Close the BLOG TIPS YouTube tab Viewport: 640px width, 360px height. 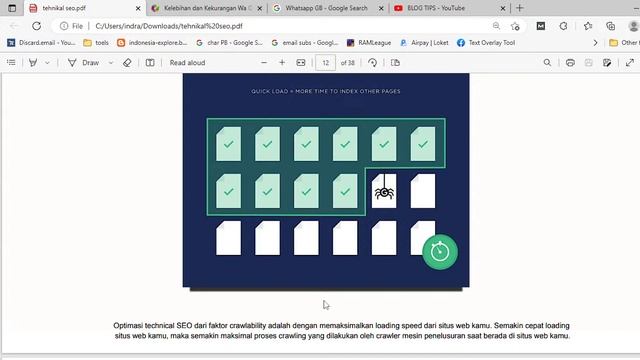click(x=503, y=8)
